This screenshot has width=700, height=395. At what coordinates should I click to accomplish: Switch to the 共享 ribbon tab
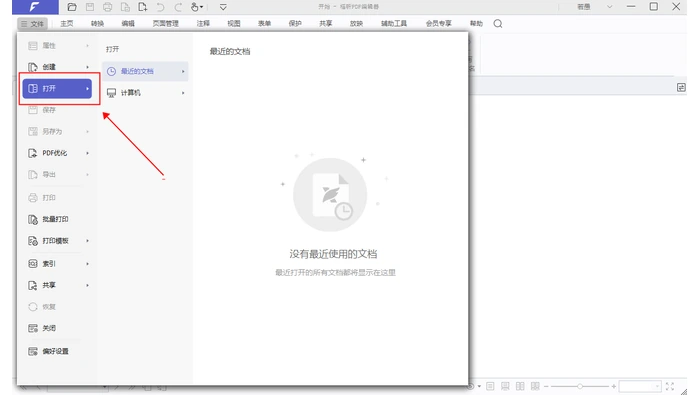(x=326, y=24)
